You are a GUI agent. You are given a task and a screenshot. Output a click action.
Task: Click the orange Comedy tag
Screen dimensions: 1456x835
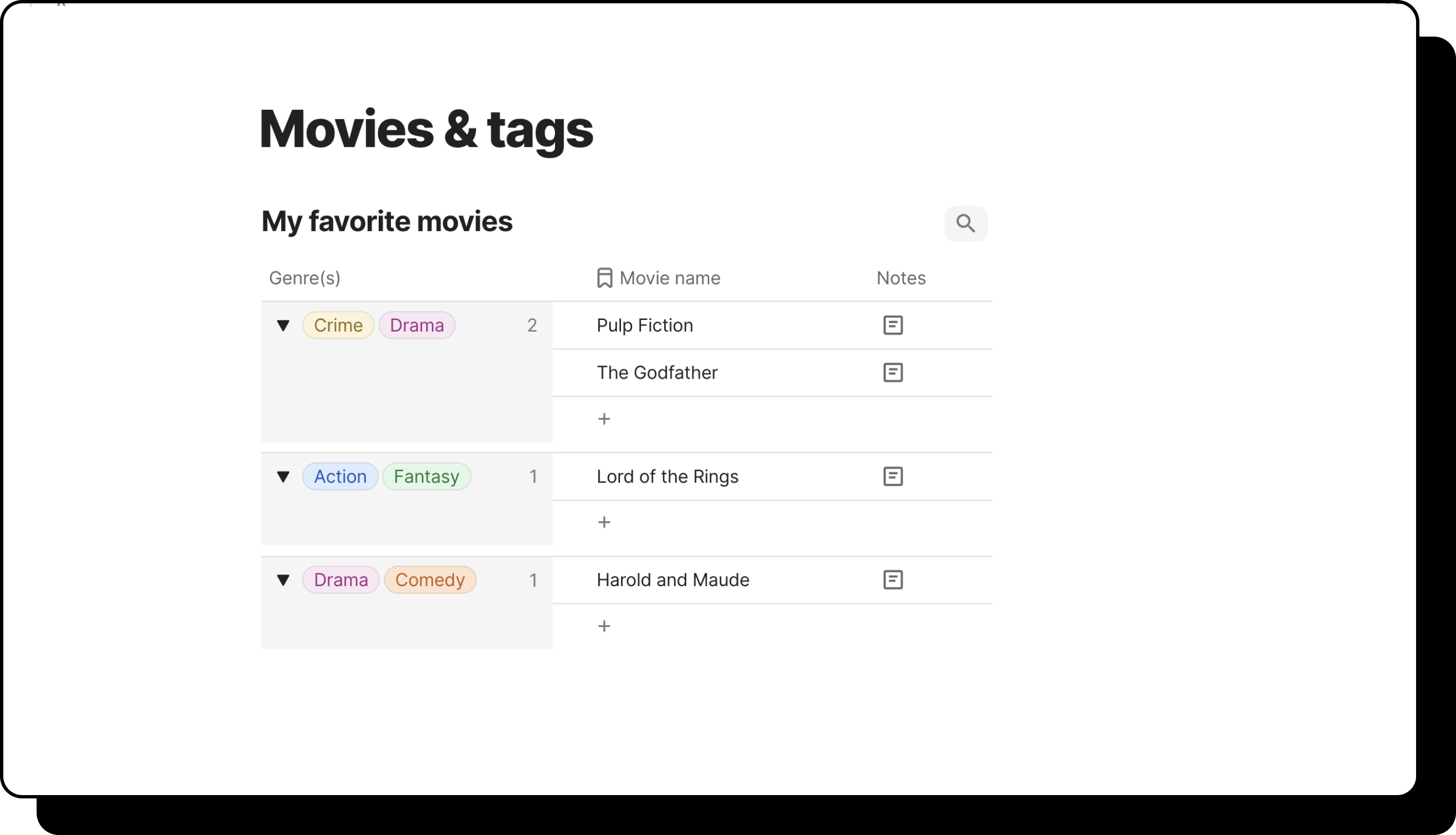click(x=430, y=580)
